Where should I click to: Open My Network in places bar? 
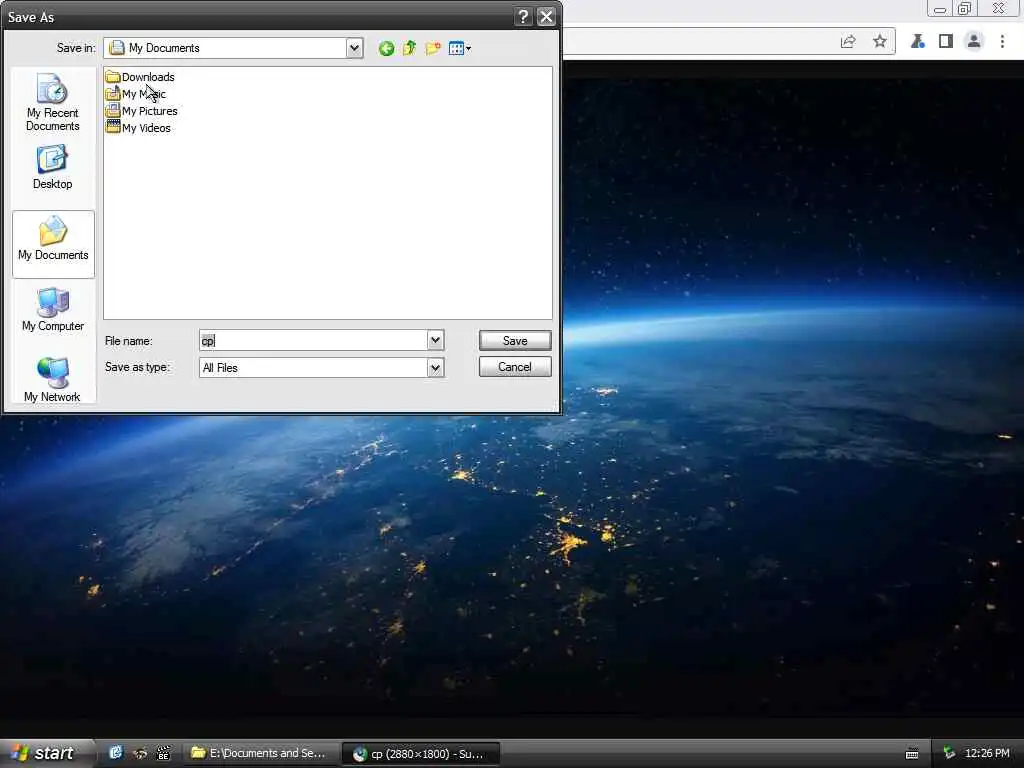(52, 380)
